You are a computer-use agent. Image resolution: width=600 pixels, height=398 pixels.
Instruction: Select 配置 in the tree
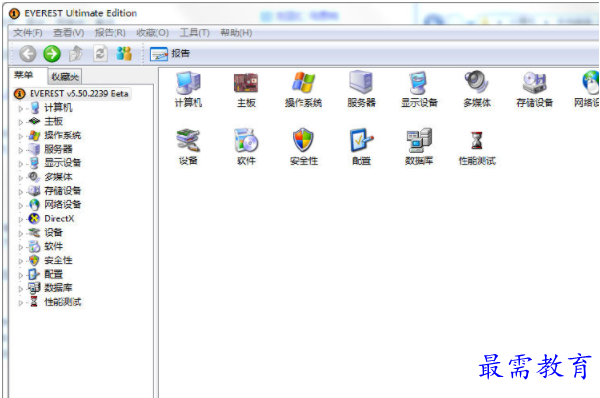53,274
